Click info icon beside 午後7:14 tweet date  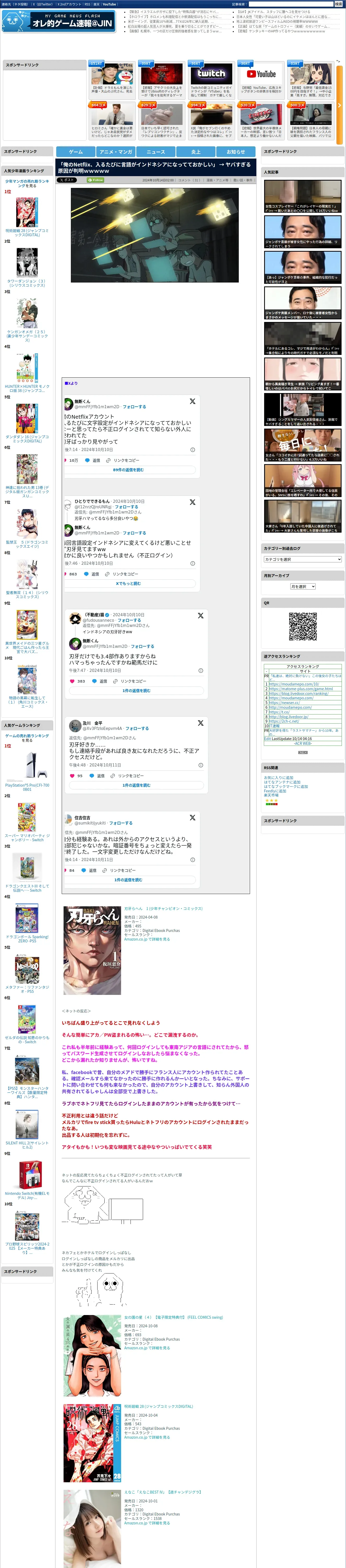coord(192,450)
